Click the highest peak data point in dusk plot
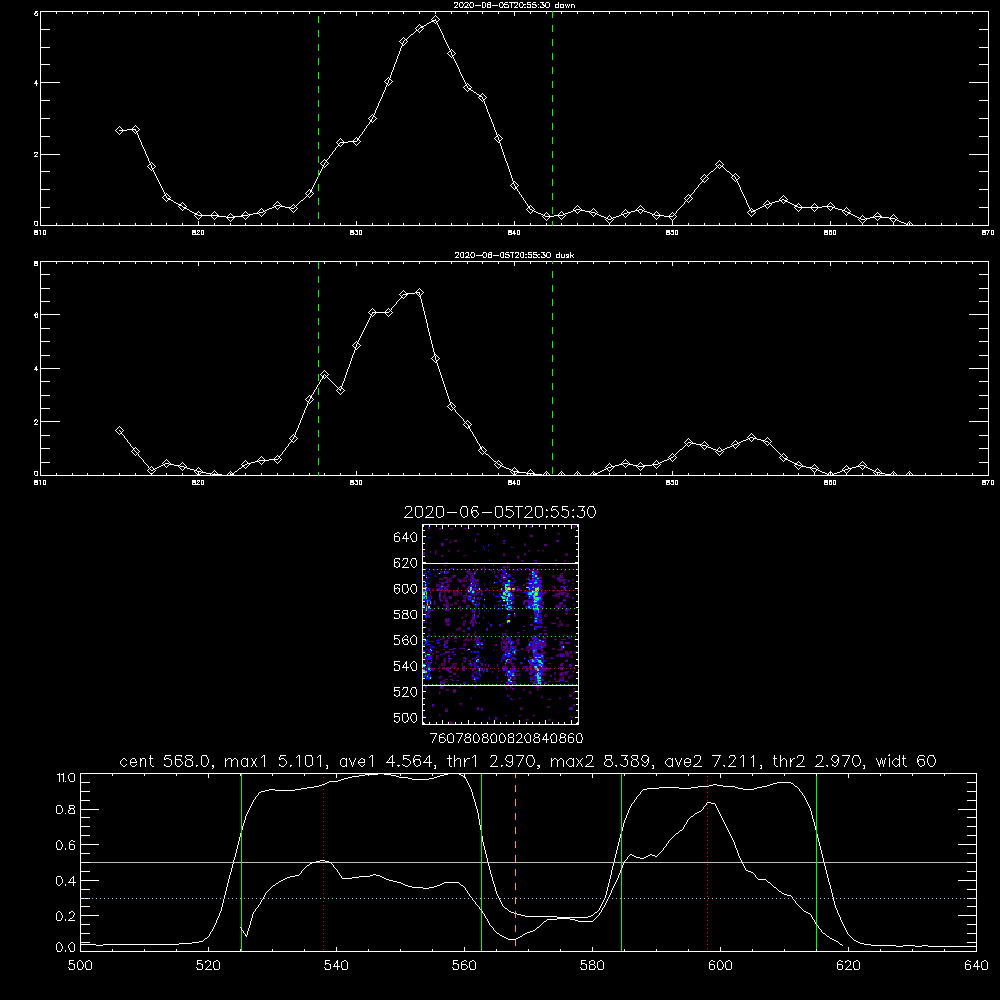The width and height of the screenshot is (1000, 1000). point(419,293)
